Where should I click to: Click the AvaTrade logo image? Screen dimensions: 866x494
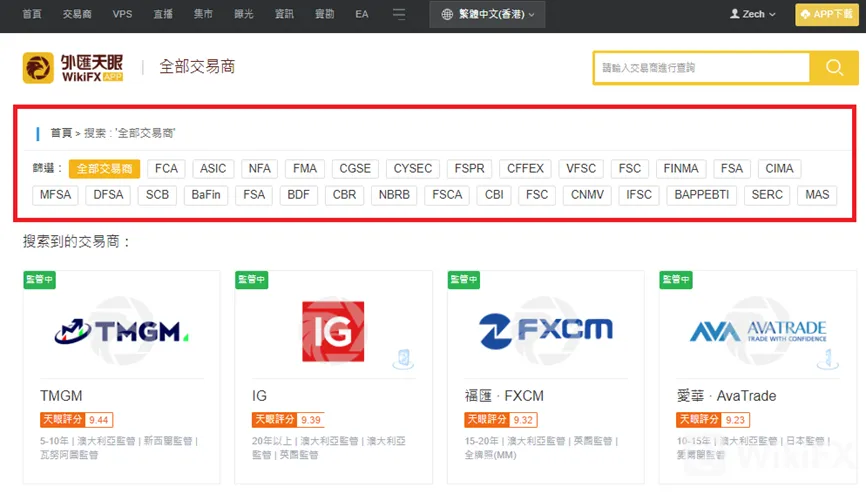click(x=758, y=331)
